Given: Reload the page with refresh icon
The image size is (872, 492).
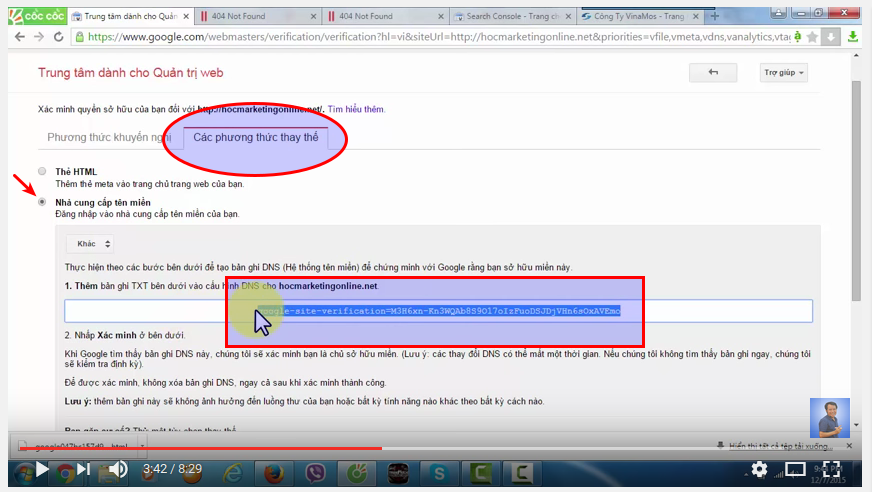Looking at the screenshot, I should [58, 37].
